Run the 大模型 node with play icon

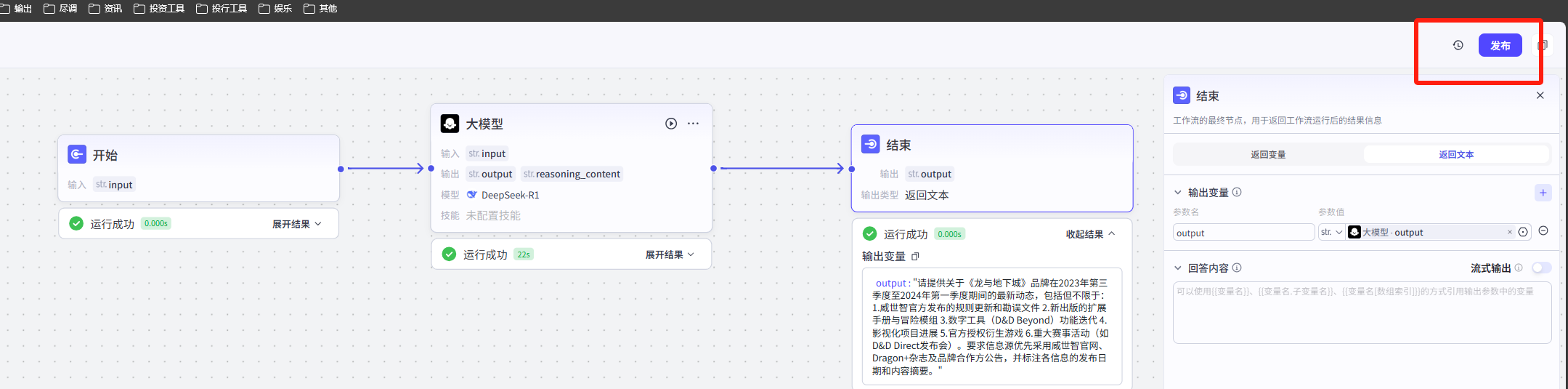click(671, 124)
